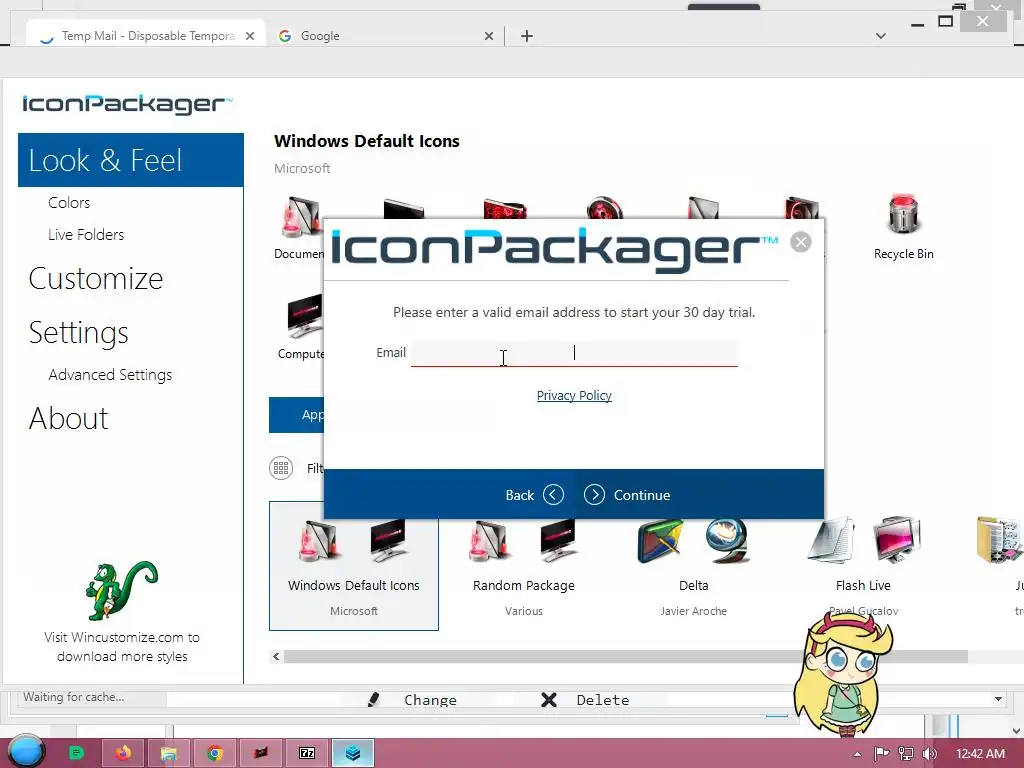Screen dimensions: 1024x768
Task: Click the grid filter icon button
Action: tap(281, 468)
